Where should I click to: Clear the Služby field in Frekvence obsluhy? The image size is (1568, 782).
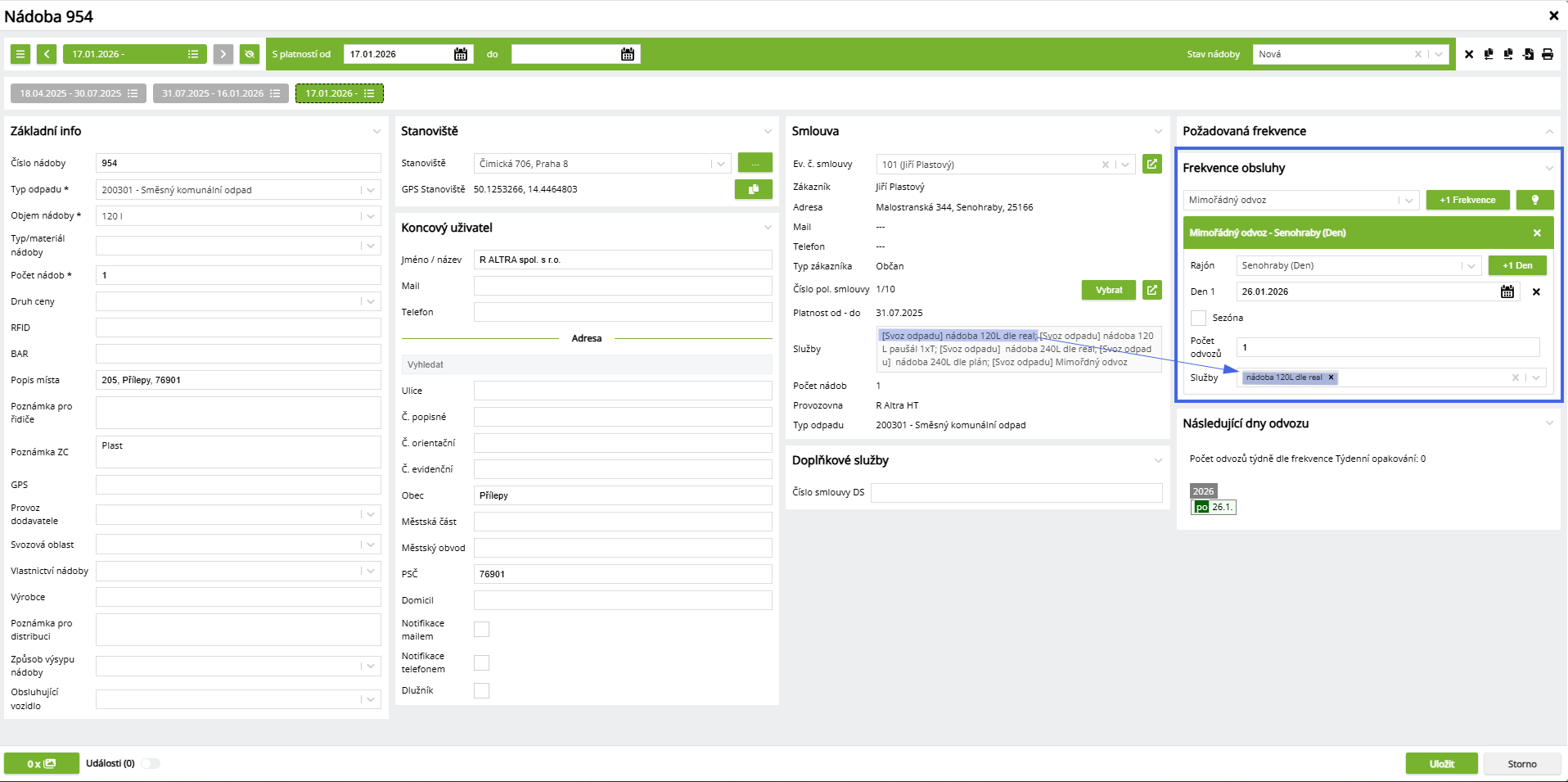[x=1516, y=377]
